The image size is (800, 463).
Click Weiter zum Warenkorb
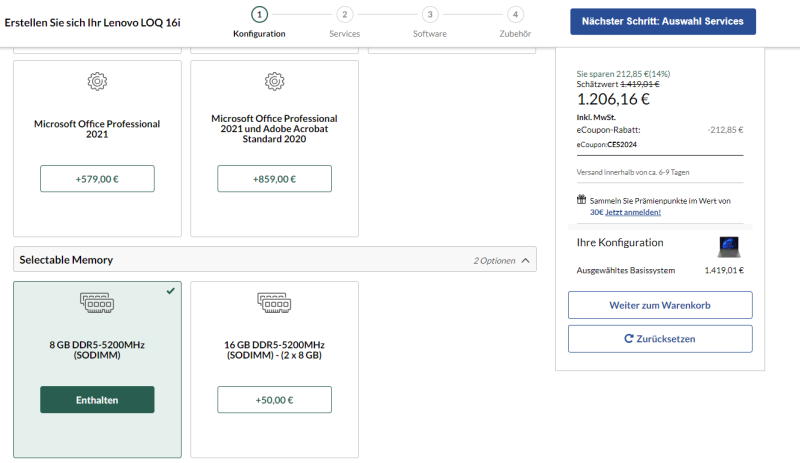point(660,305)
